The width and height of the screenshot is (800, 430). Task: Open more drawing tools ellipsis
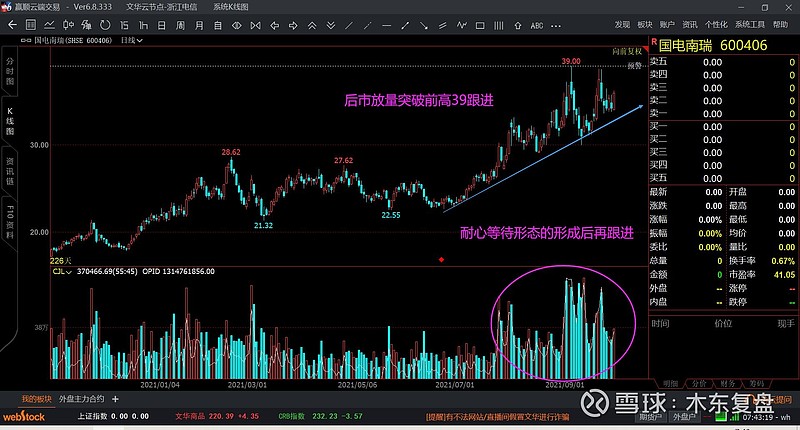coord(556,26)
